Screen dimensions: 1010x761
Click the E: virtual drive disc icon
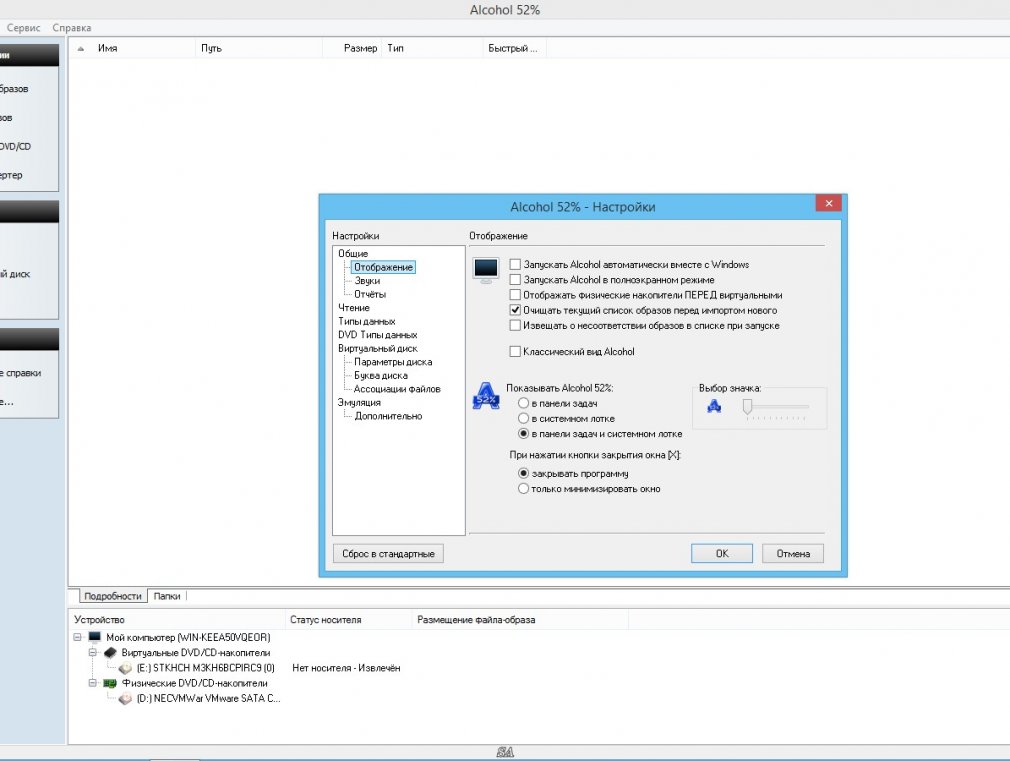126,668
